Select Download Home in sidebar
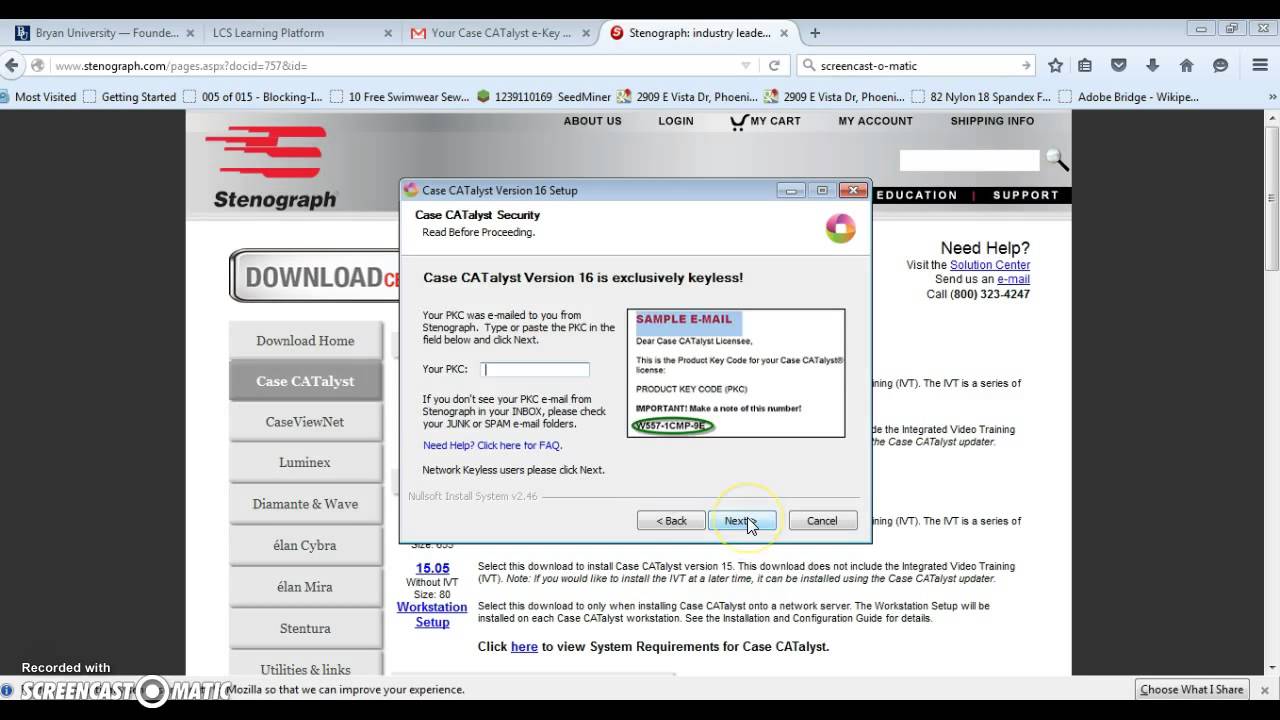This screenshot has width=1280, height=720. (x=305, y=340)
